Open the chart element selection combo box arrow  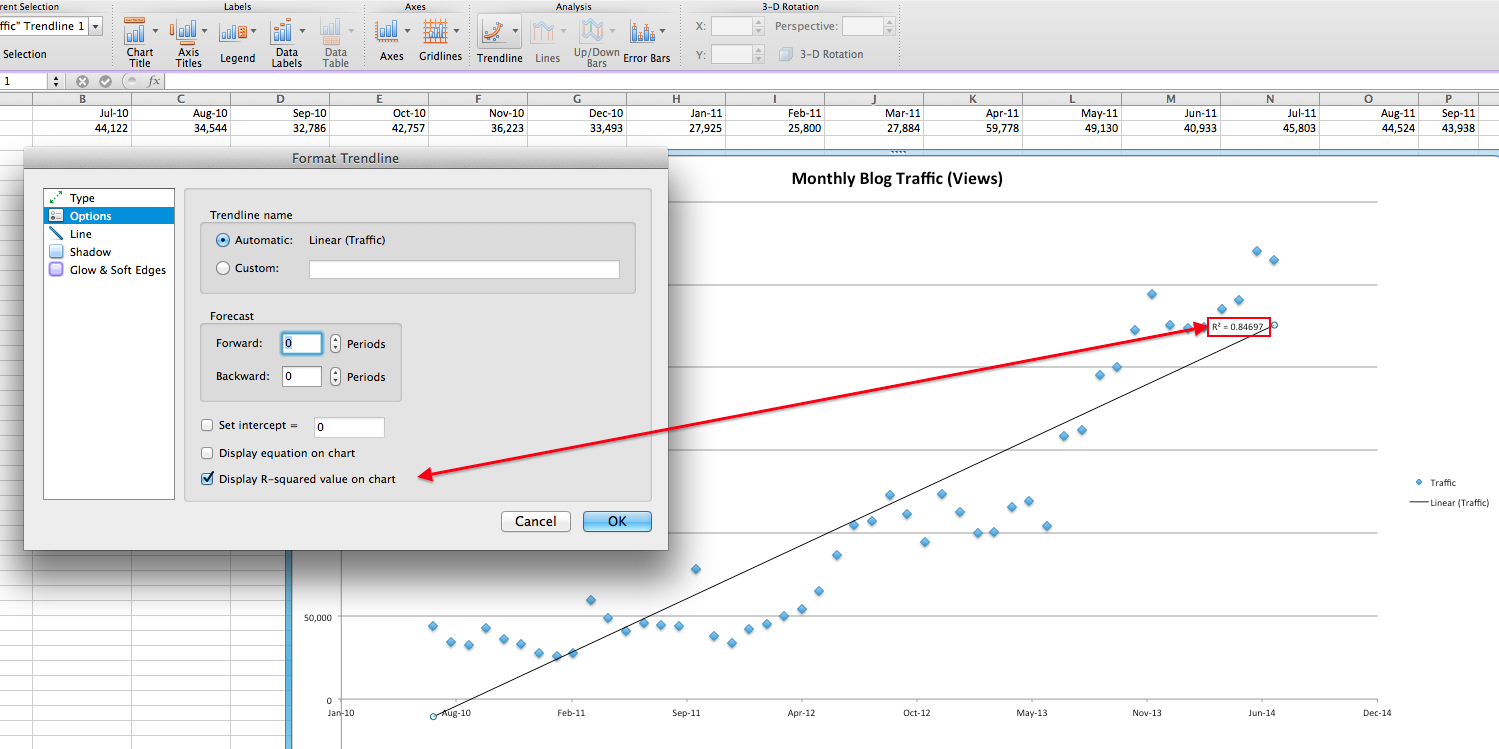pyautogui.click(x=95, y=26)
